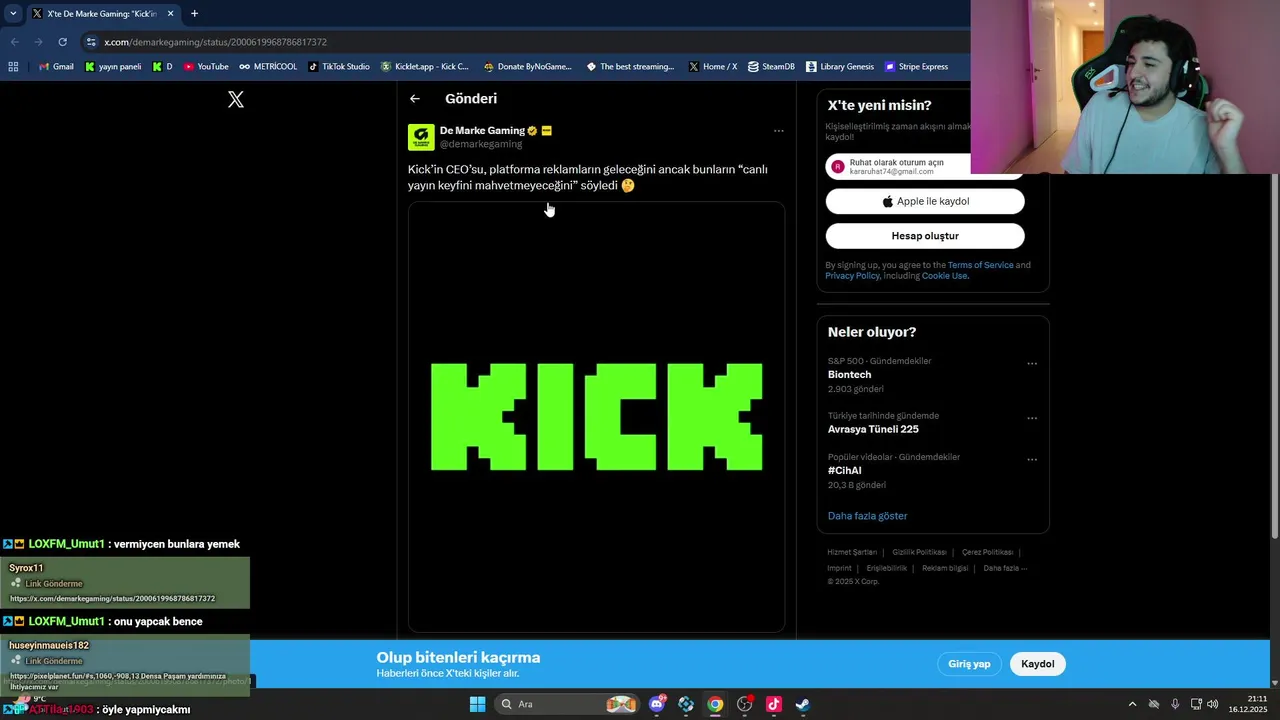Open the post's three-dot more menu
The height and width of the screenshot is (720, 1280).
click(x=779, y=131)
